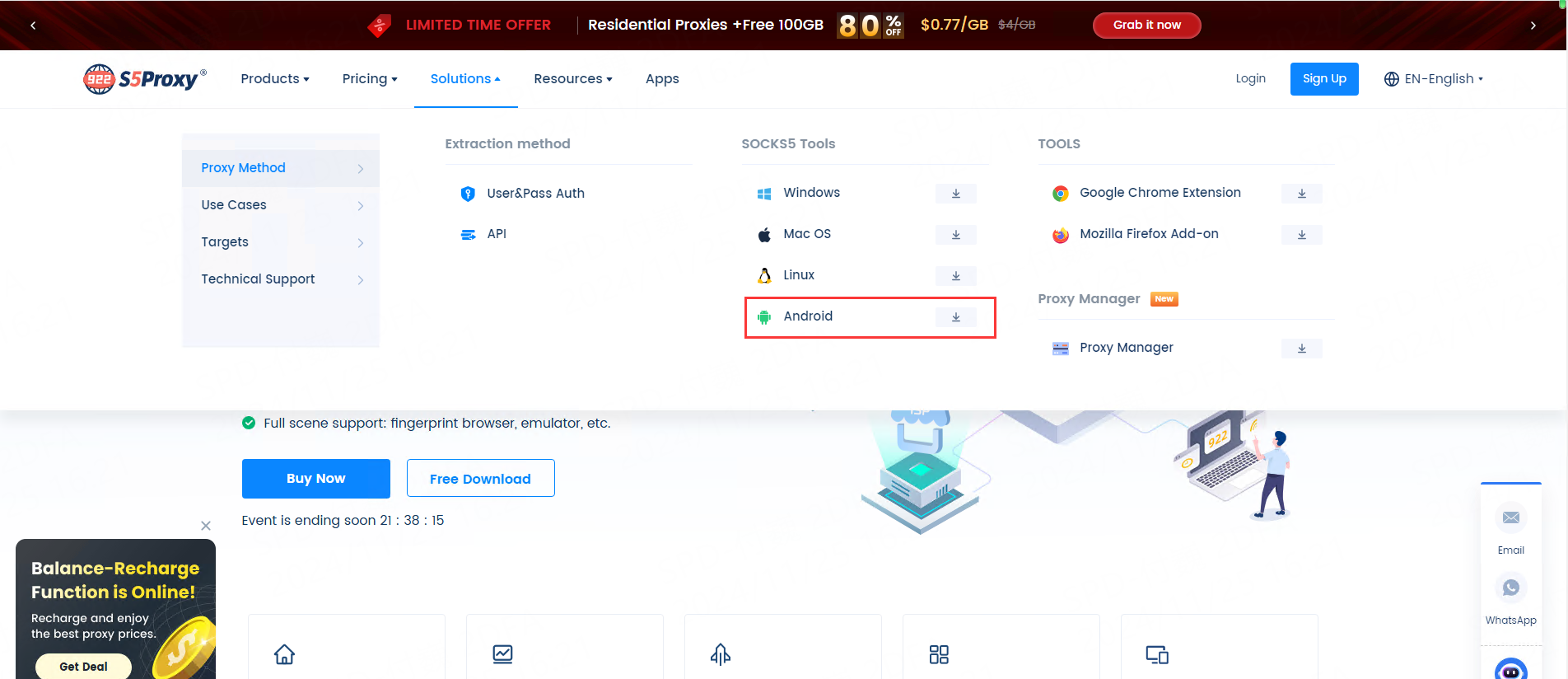The image size is (1568, 679).
Task: Click the Free Download button
Action: 480,479
